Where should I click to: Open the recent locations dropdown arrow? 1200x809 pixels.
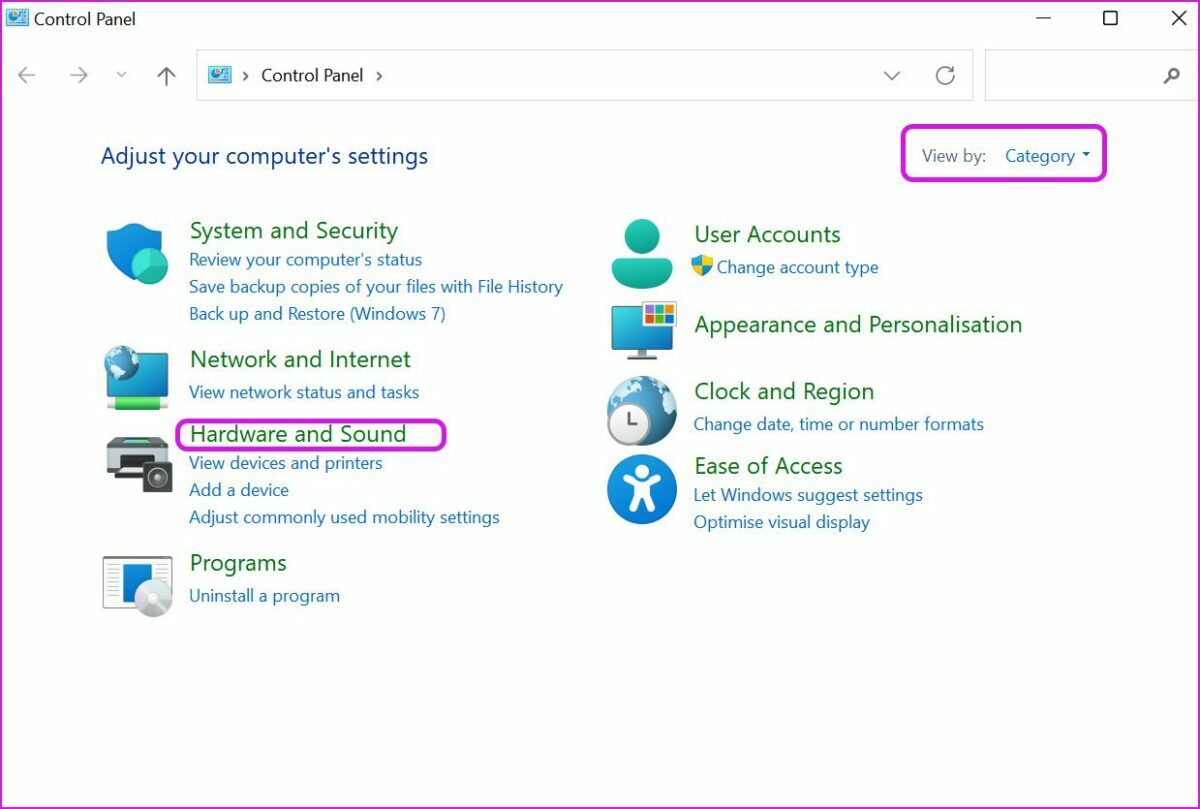tap(122, 76)
